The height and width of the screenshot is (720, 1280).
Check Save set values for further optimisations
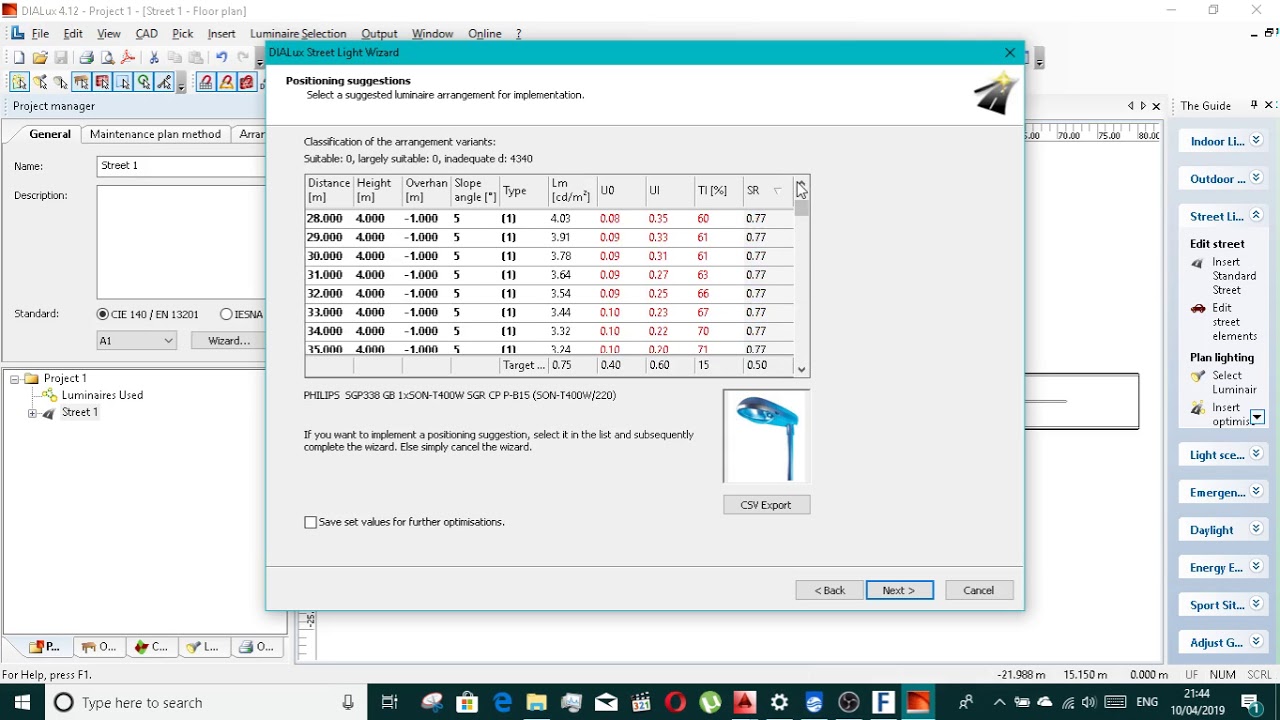tap(311, 522)
